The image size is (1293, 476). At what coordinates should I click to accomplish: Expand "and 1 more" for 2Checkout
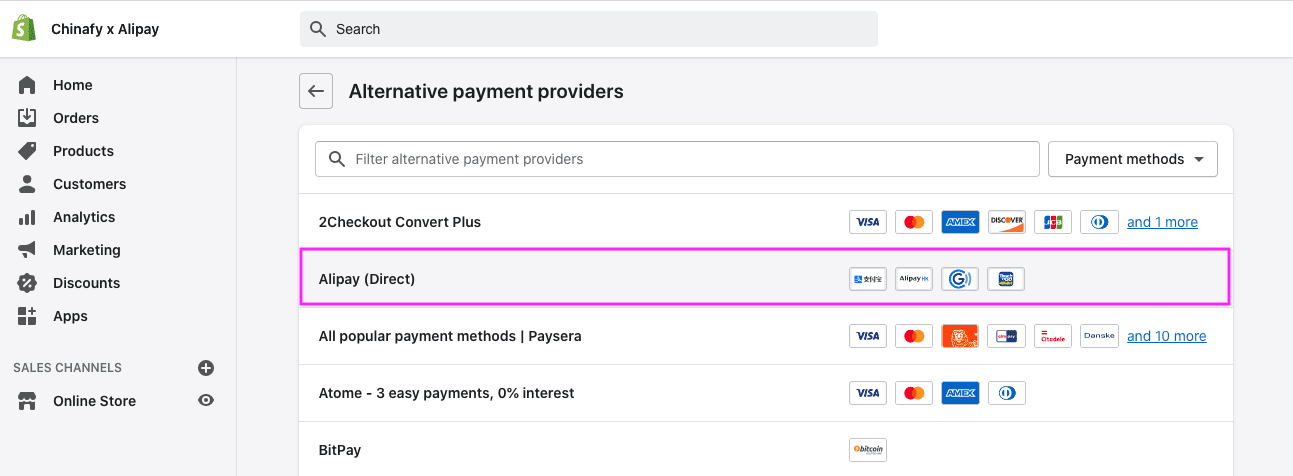1162,222
